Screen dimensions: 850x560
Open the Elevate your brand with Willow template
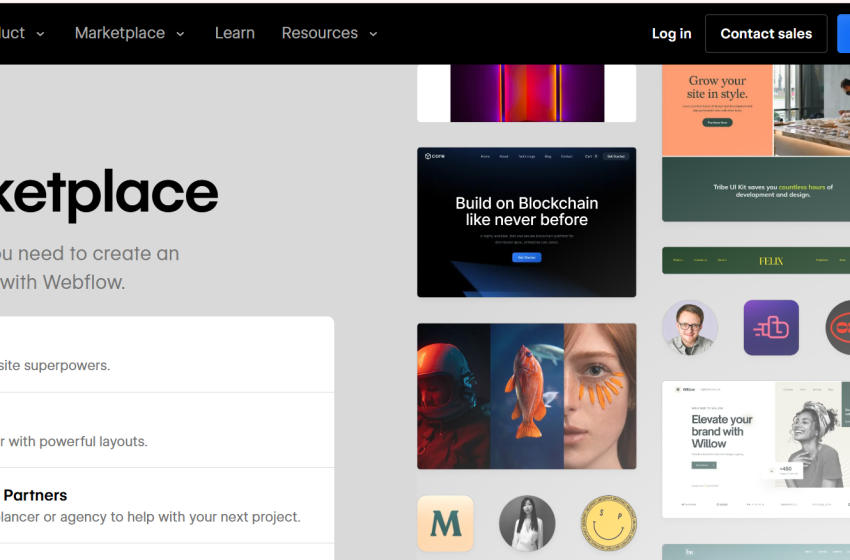756,449
